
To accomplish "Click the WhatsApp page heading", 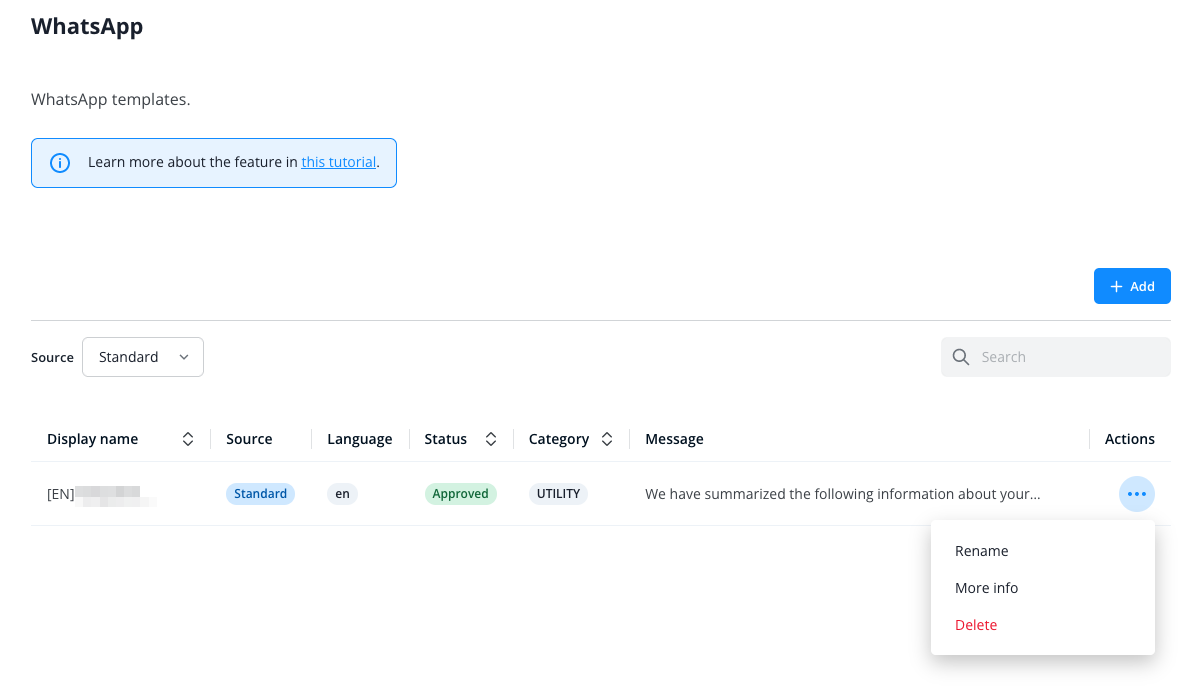I will [x=87, y=27].
